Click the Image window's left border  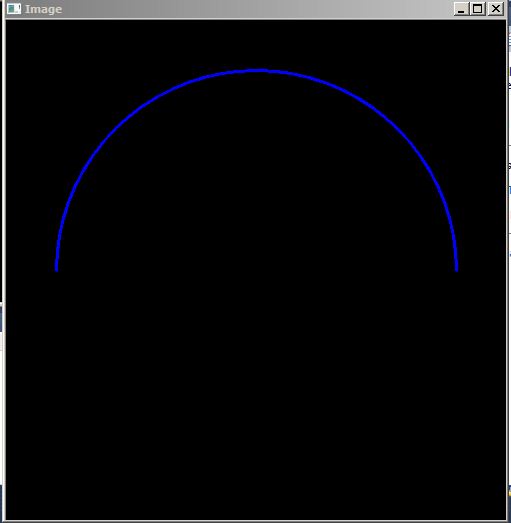coord(4,260)
